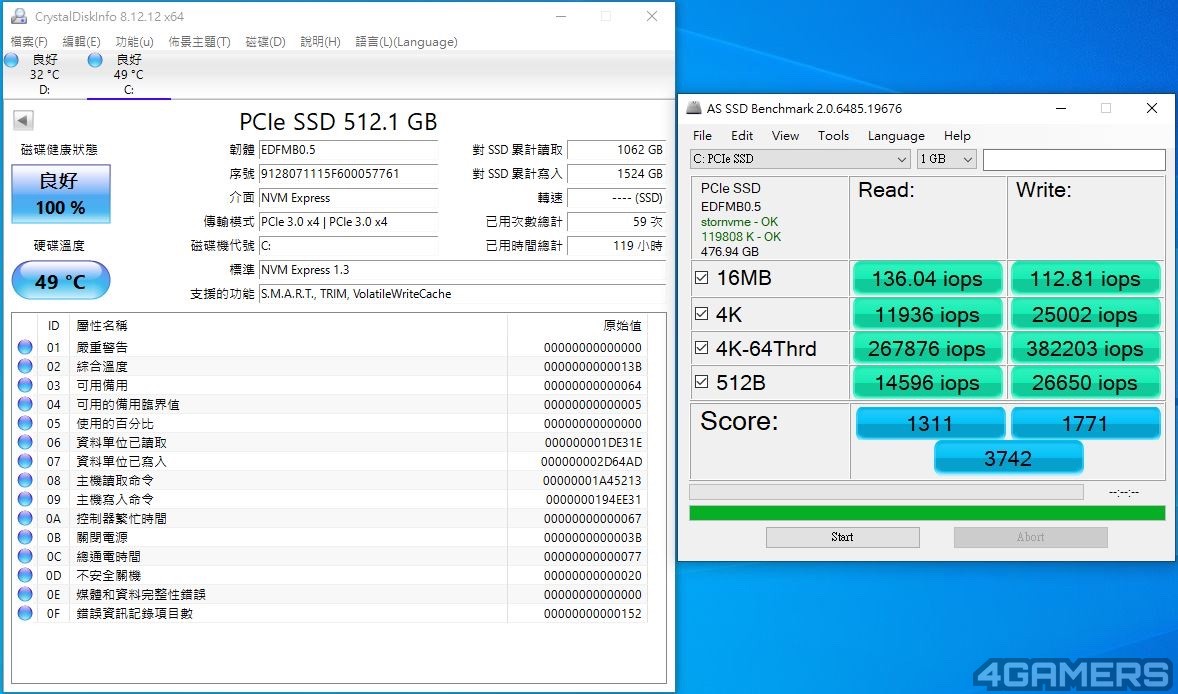Click the previous disk arrow button
The image size is (1178, 694).
coord(23,120)
